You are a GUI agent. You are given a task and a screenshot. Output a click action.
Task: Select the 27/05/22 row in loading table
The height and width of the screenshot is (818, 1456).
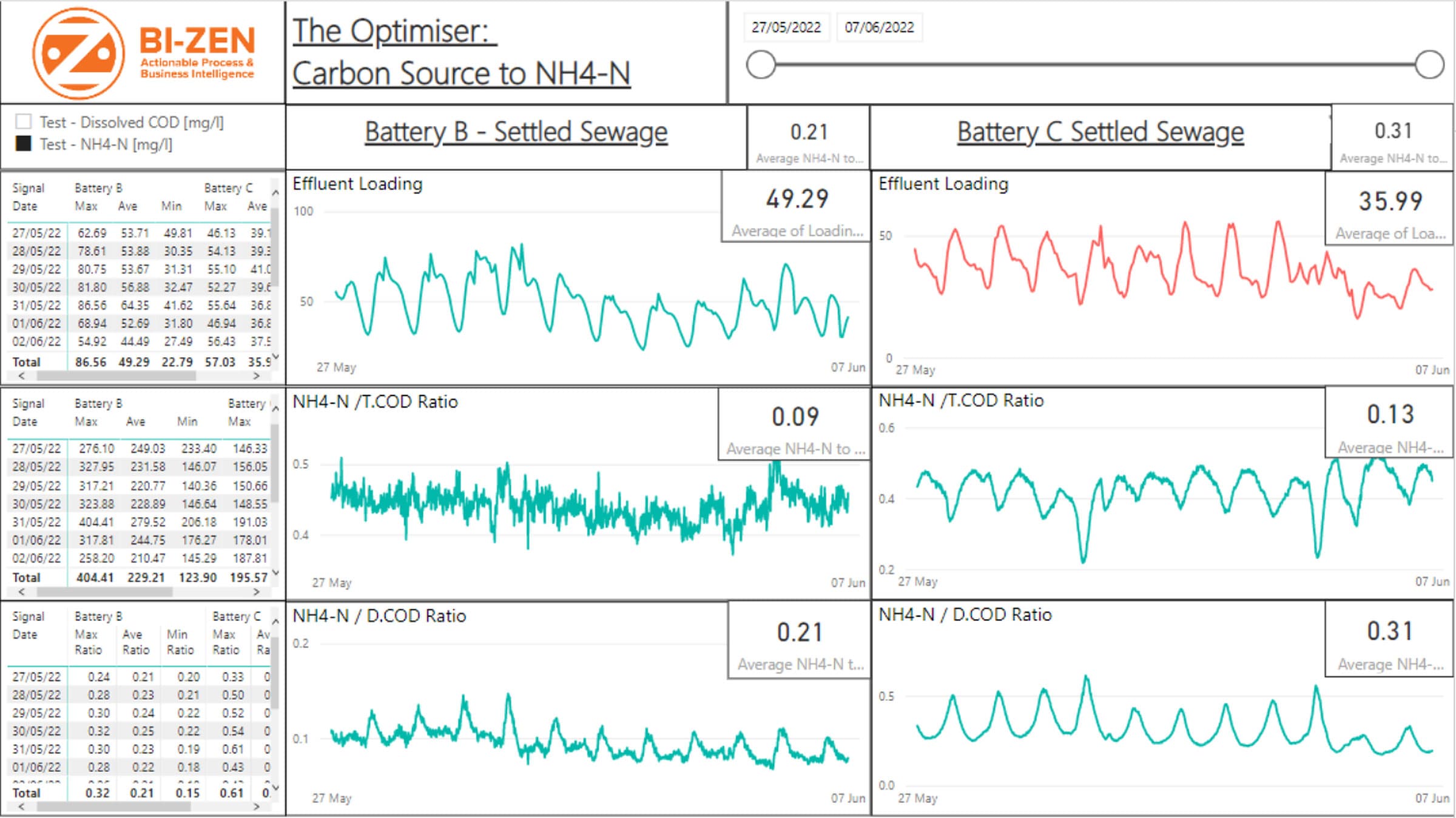(139, 233)
